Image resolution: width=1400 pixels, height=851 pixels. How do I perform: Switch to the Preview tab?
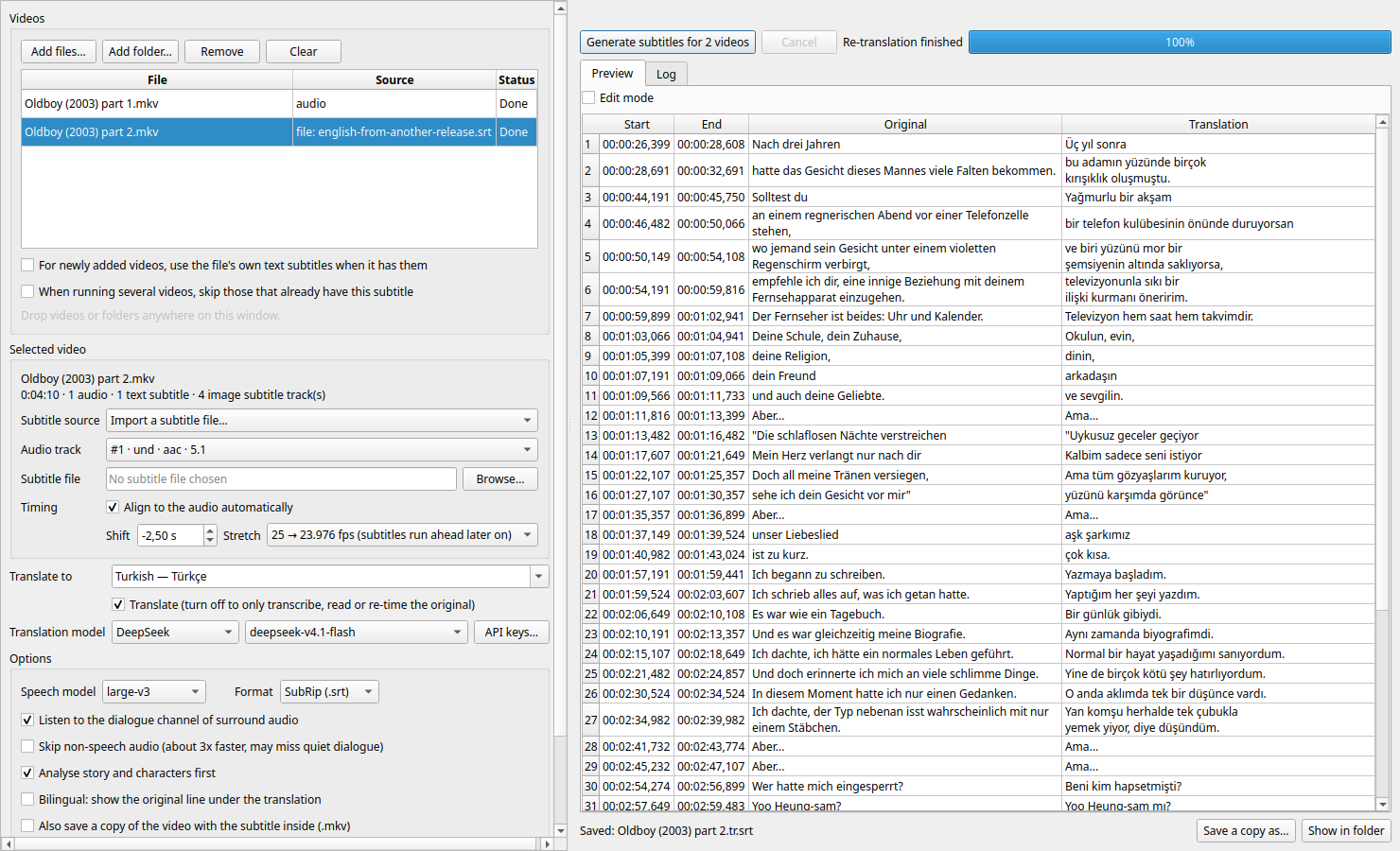[x=612, y=74]
